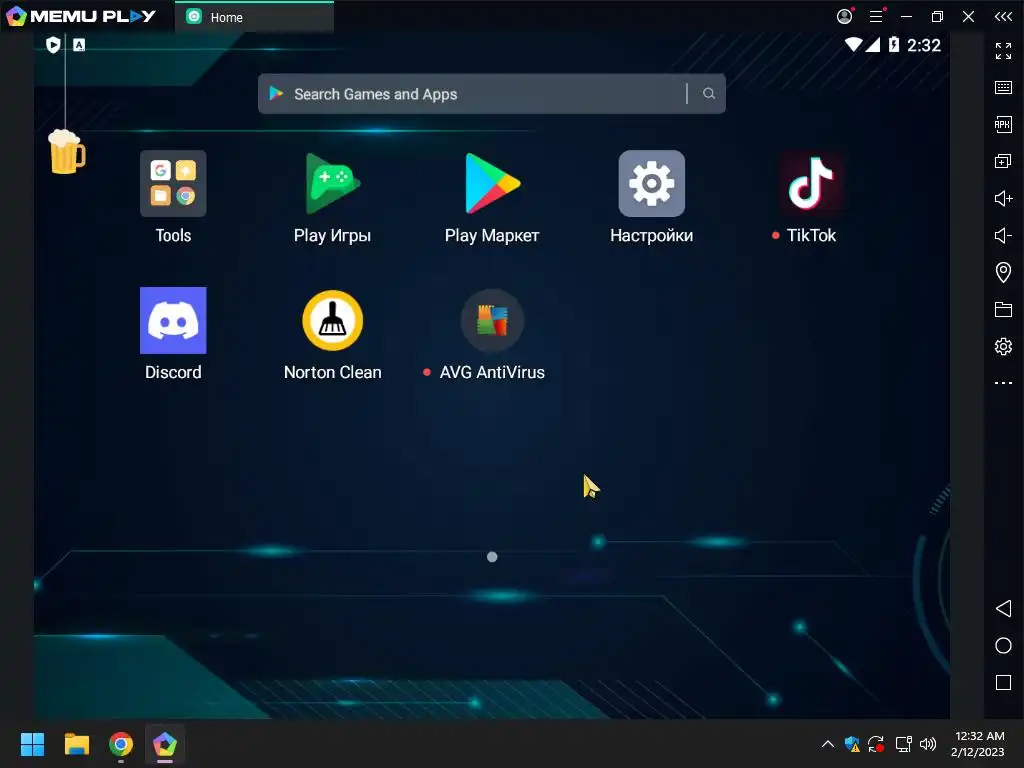Open the emulator settings gear in sidebar
Screen dimensions: 1024x768
1003,346
